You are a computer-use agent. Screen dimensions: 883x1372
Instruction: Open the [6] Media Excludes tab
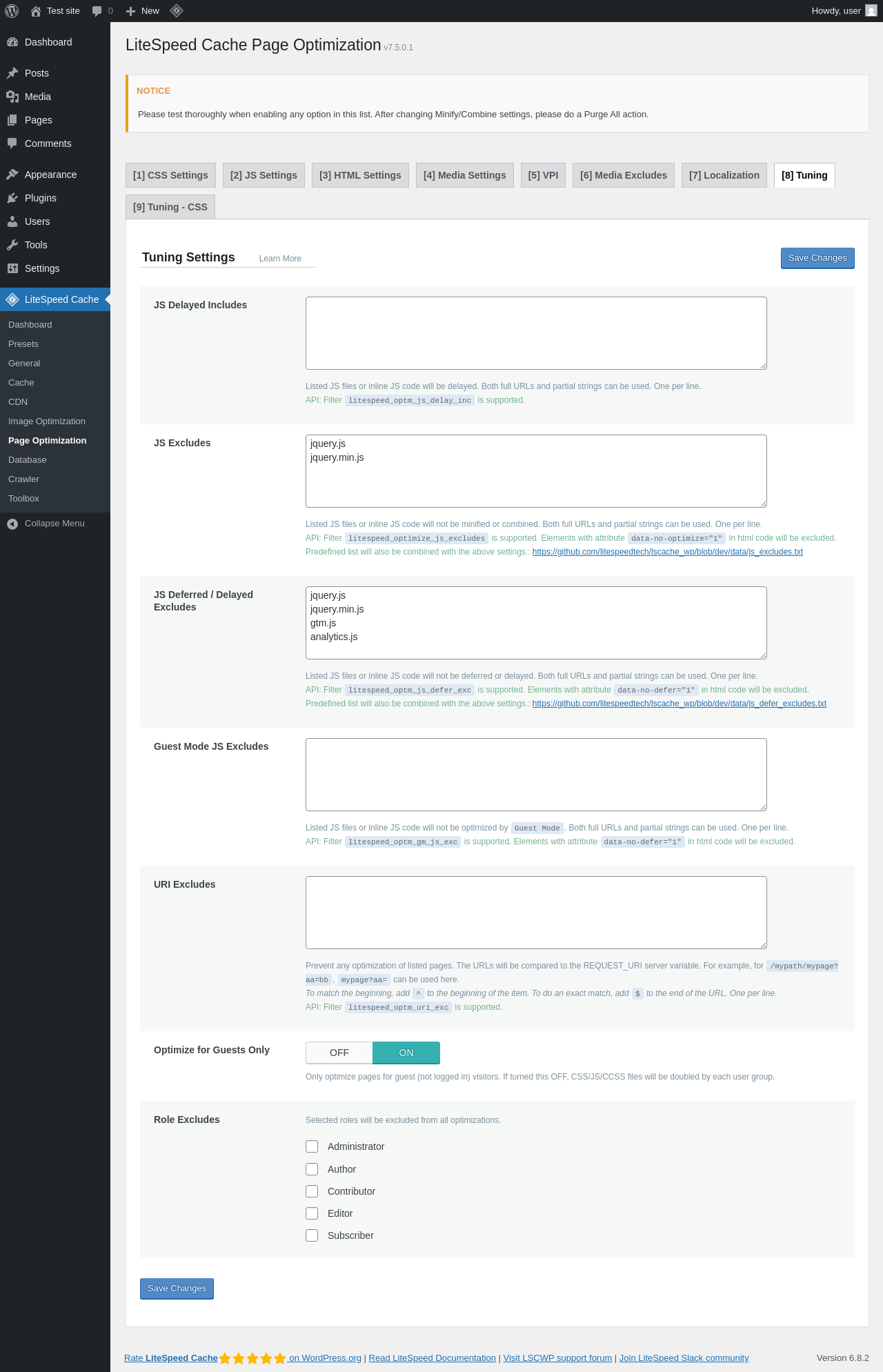click(624, 175)
